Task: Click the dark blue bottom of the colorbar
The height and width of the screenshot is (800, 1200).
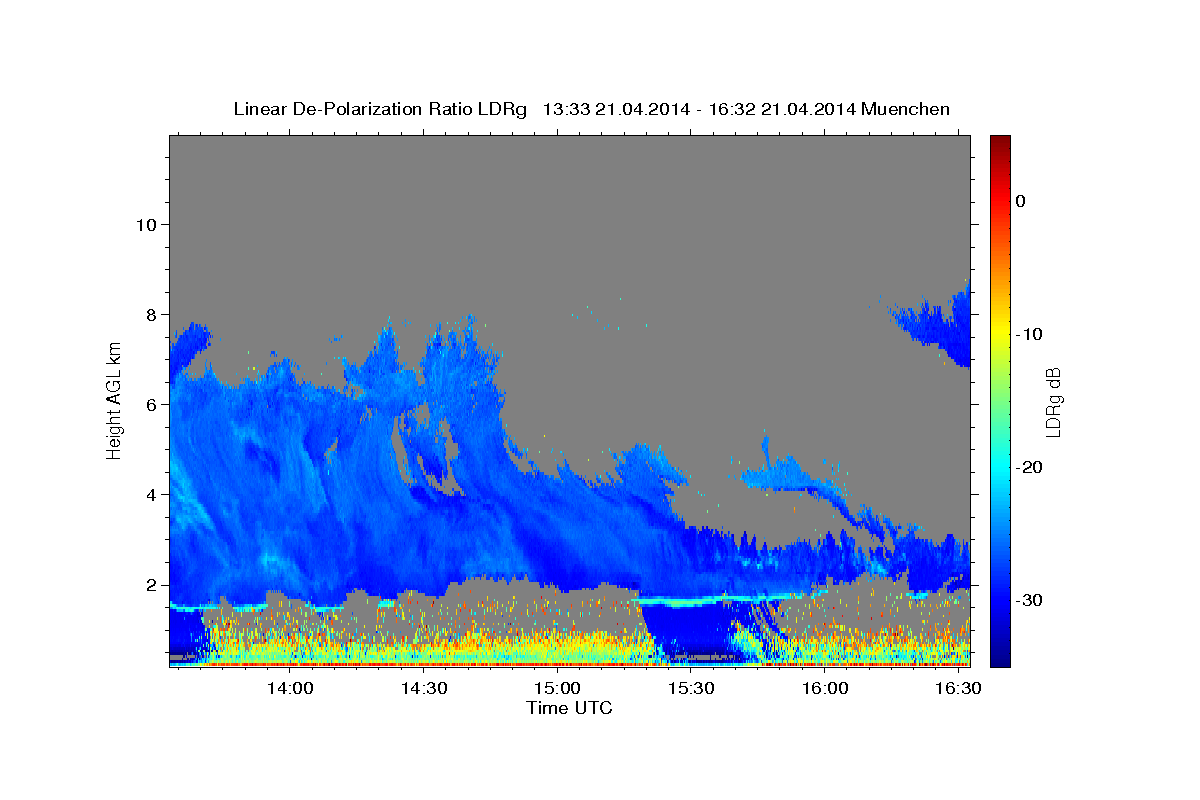Action: [x=1000, y=658]
